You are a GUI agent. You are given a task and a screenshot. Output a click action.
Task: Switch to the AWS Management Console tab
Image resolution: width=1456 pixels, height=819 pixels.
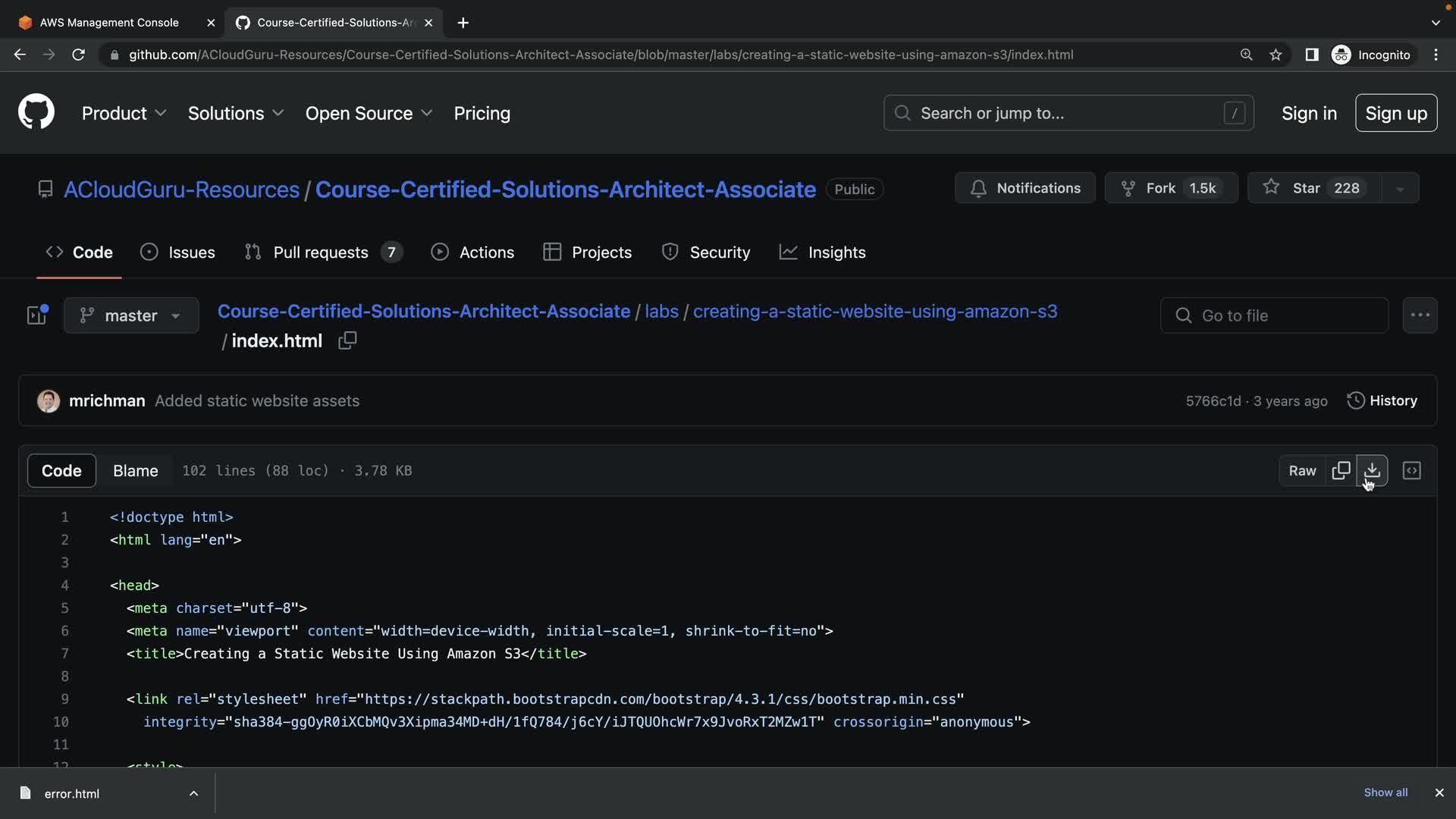click(109, 23)
